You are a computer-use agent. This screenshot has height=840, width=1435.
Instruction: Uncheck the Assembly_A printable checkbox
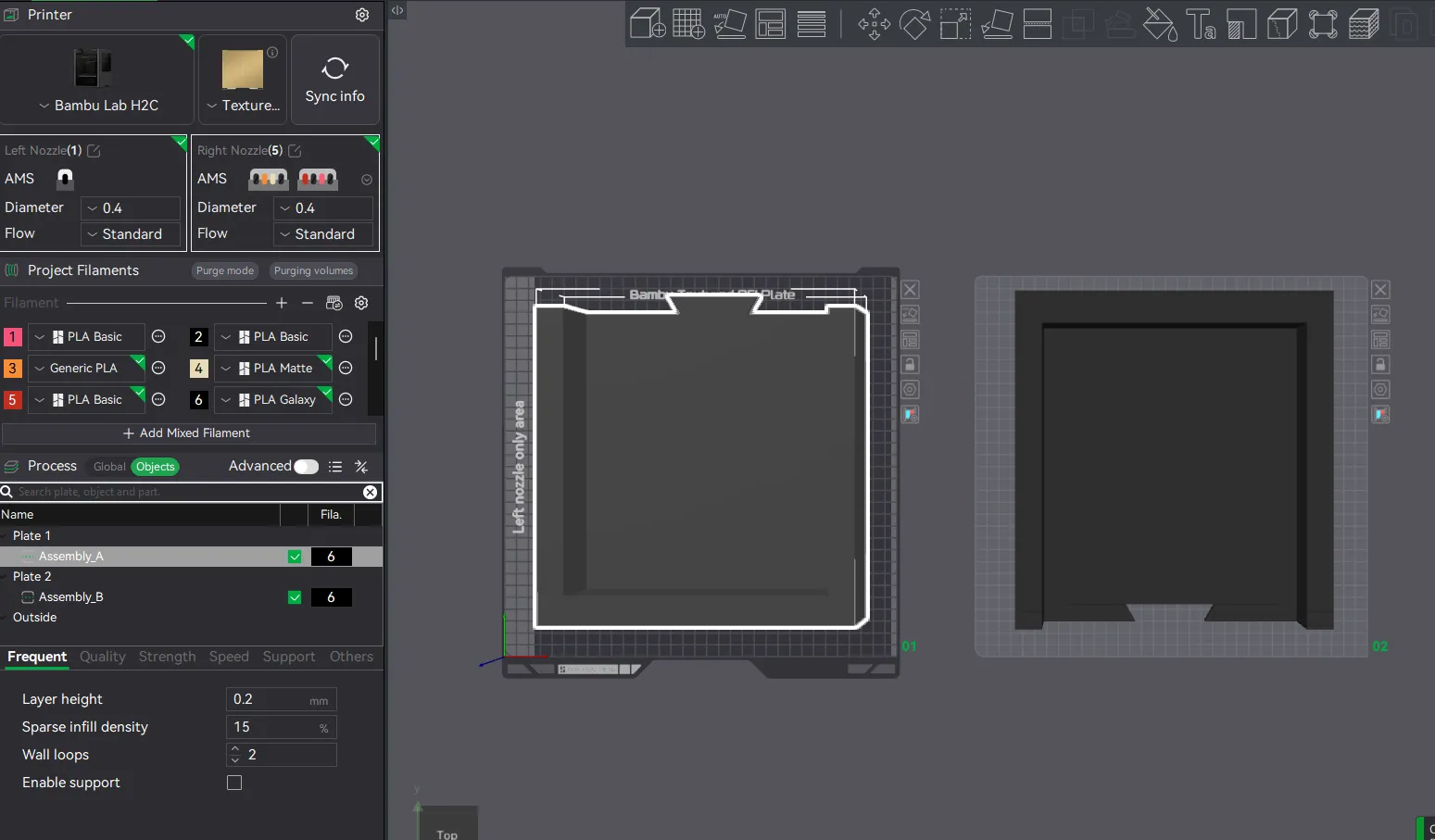pos(295,557)
